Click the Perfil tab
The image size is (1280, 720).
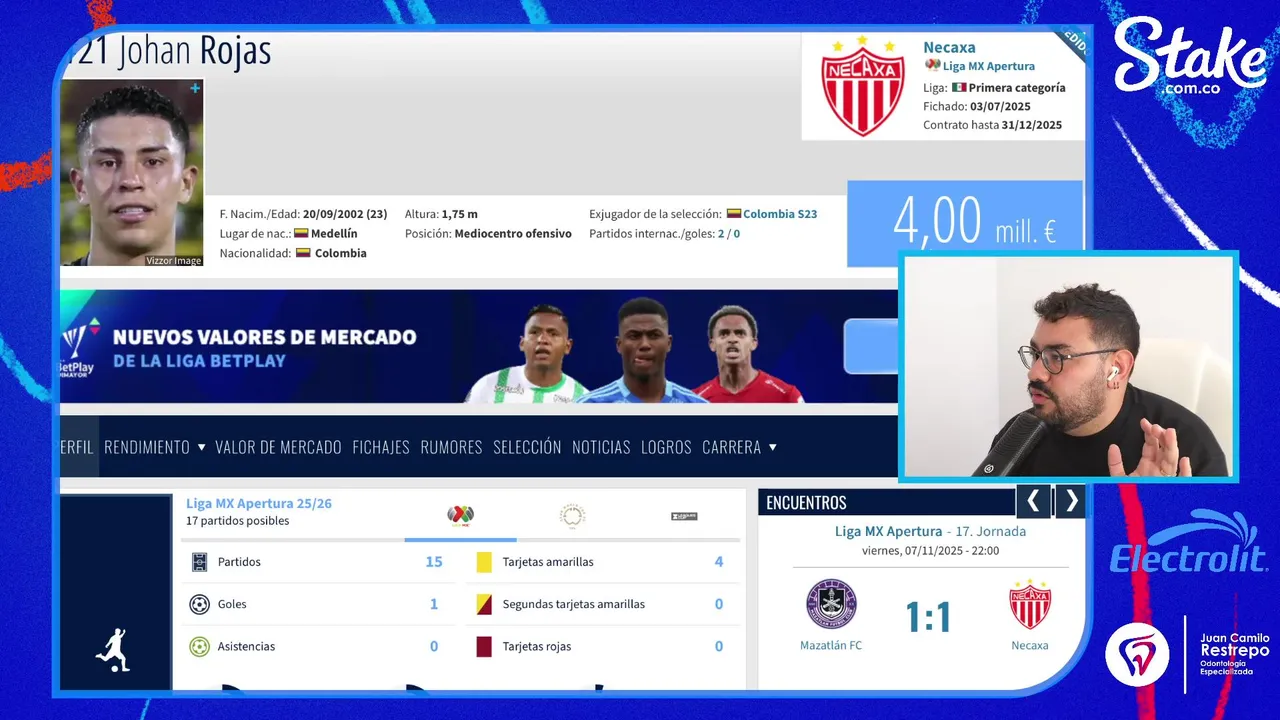tap(77, 447)
